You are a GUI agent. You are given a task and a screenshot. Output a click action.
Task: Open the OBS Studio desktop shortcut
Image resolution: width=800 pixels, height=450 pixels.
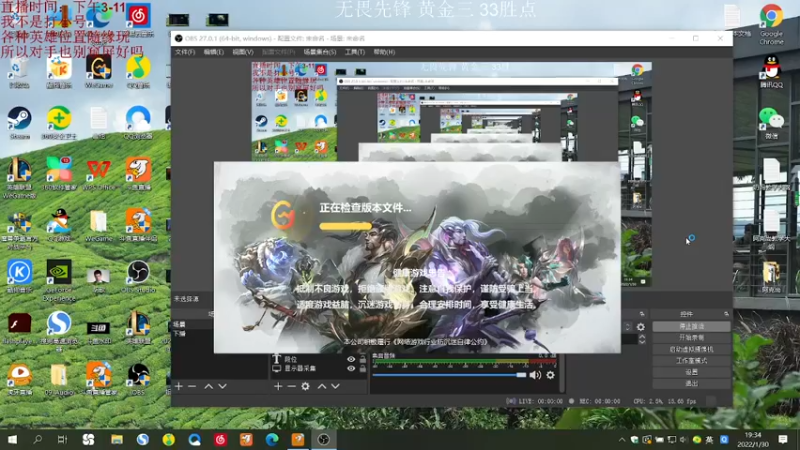click(x=138, y=277)
